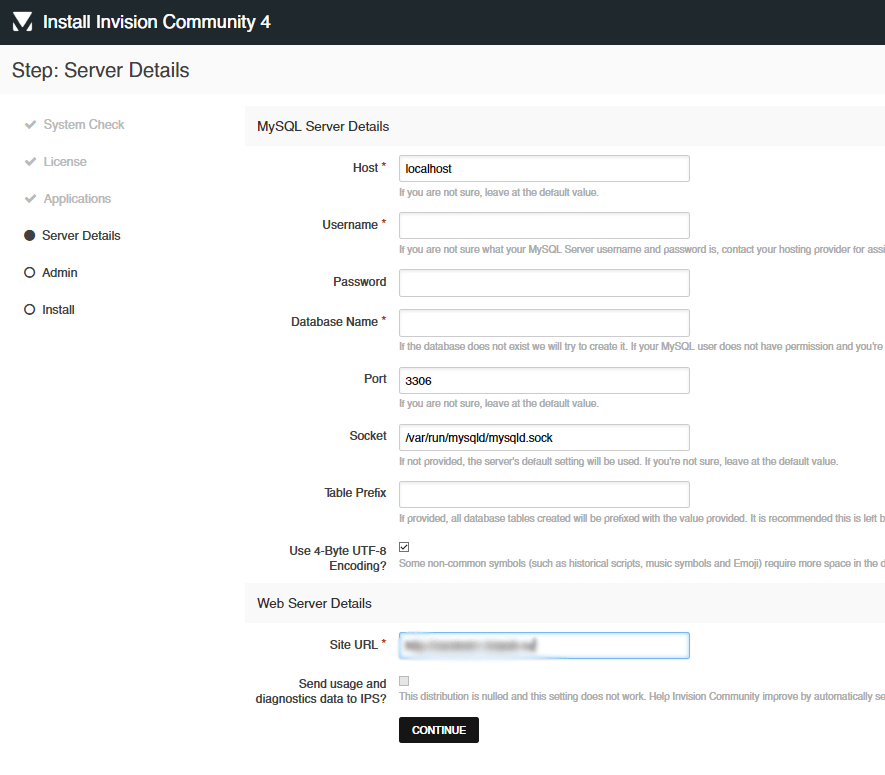
Task: Click into the Table Prefix field
Action: point(544,494)
